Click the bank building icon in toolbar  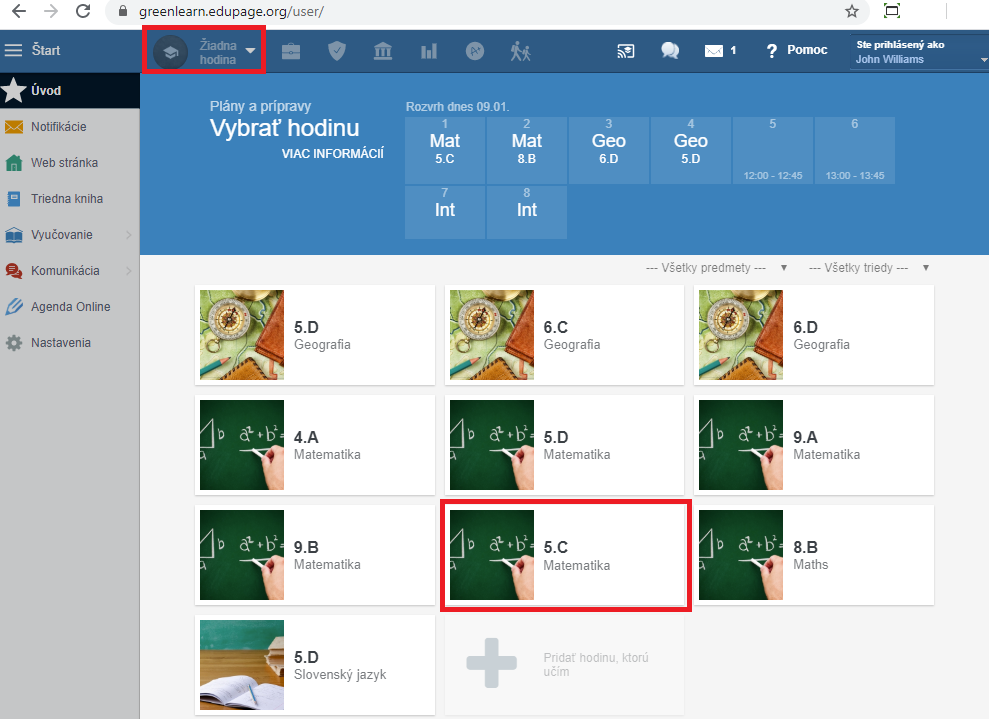(383, 51)
